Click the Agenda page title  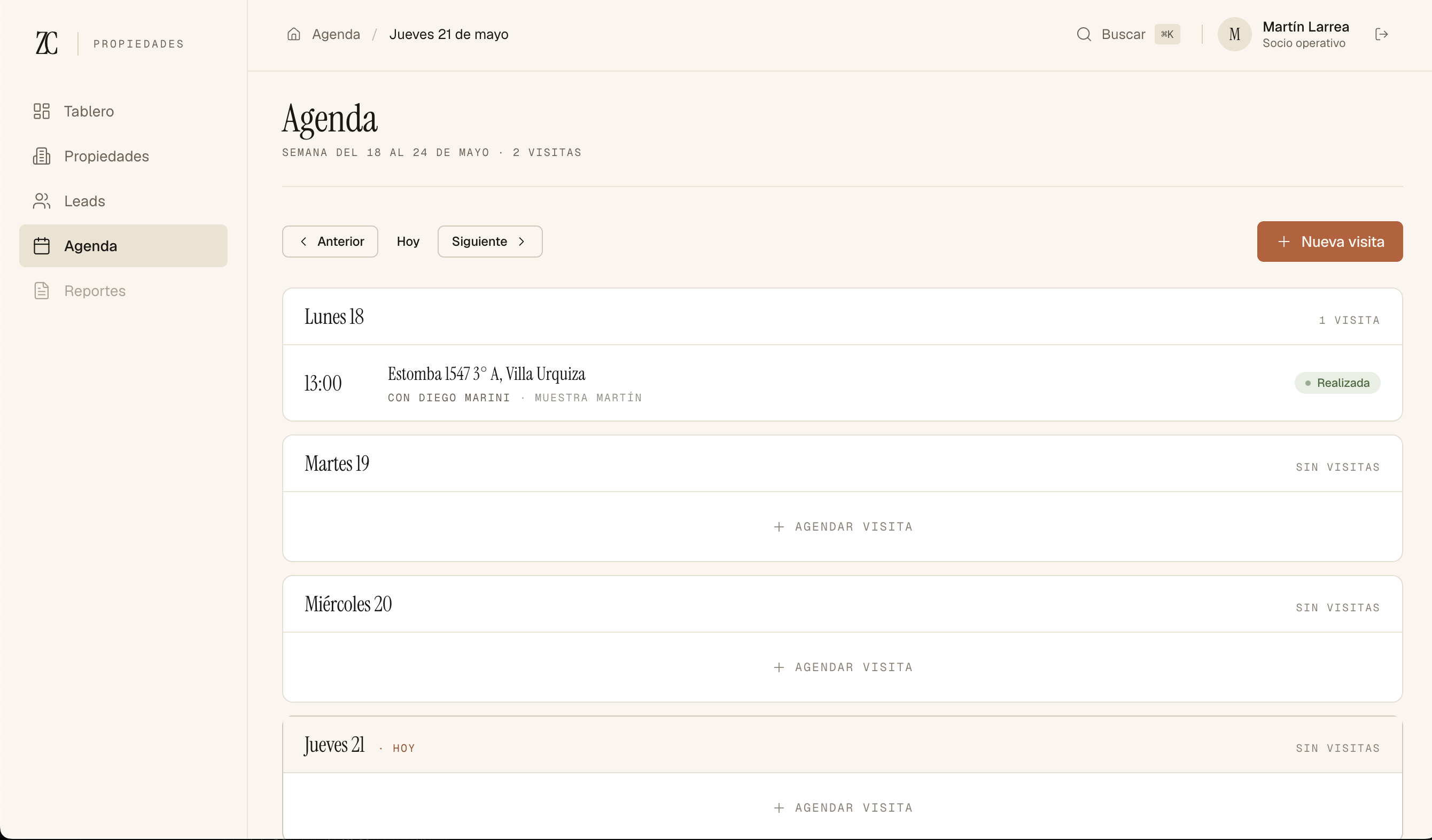(x=330, y=118)
